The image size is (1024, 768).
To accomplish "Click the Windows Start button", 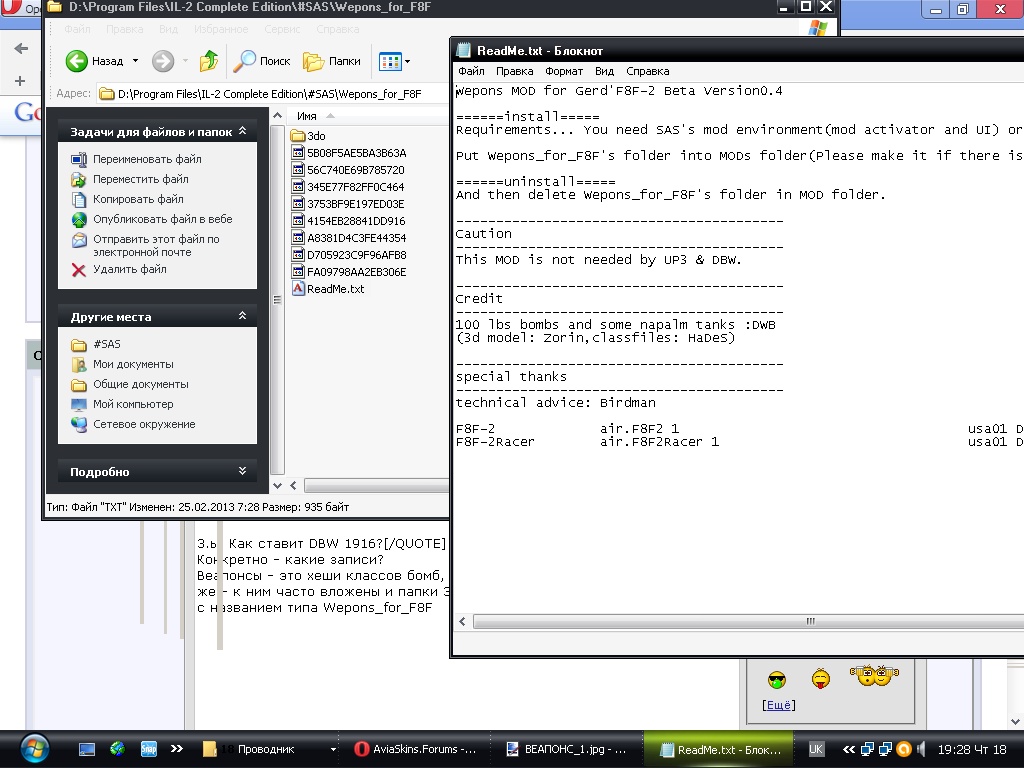I will pos(34,747).
